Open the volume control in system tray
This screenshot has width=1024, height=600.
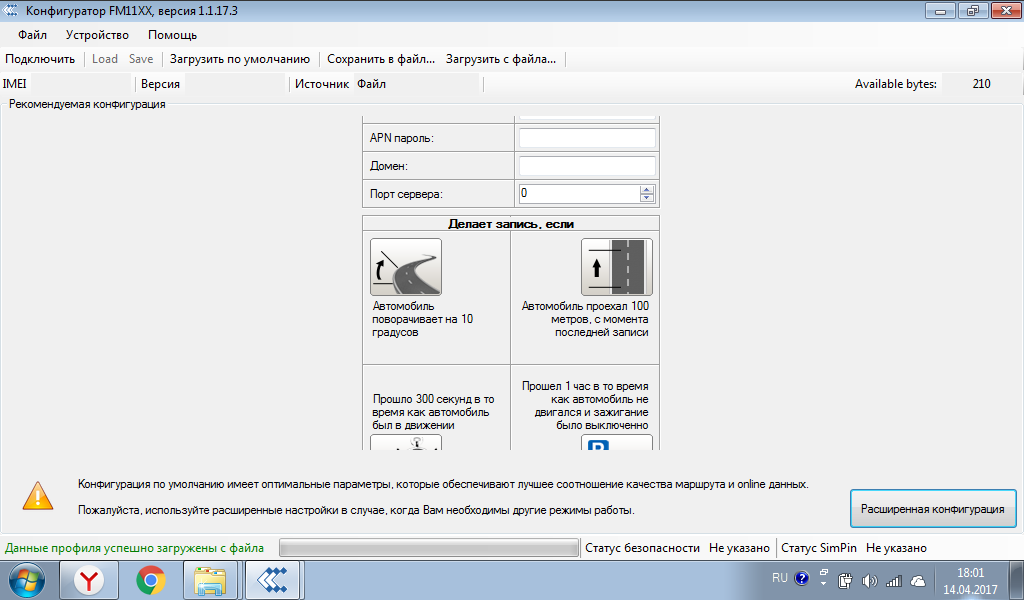[x=869, y=580]
